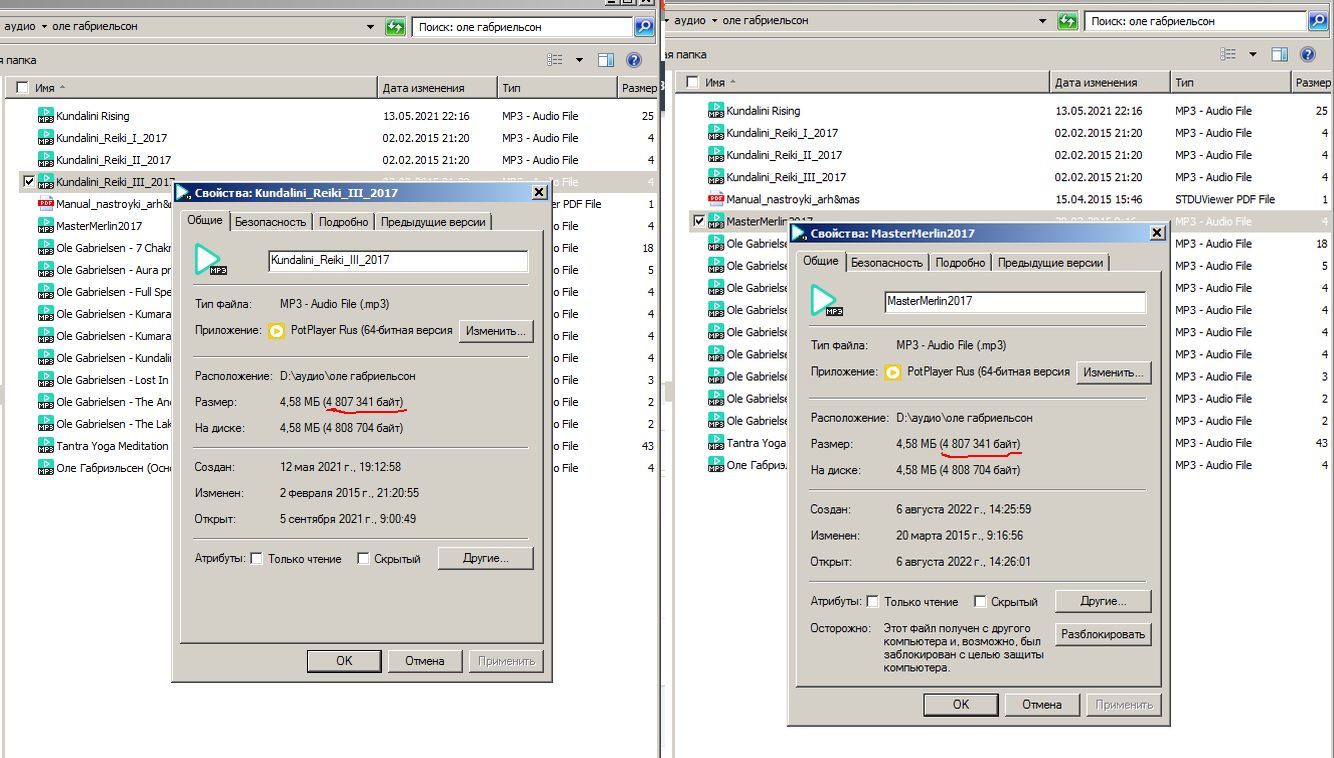Select Ole Gabrielsen - Lost In file icon, left window
The image size is (1334, 758).
coord(45,380)
